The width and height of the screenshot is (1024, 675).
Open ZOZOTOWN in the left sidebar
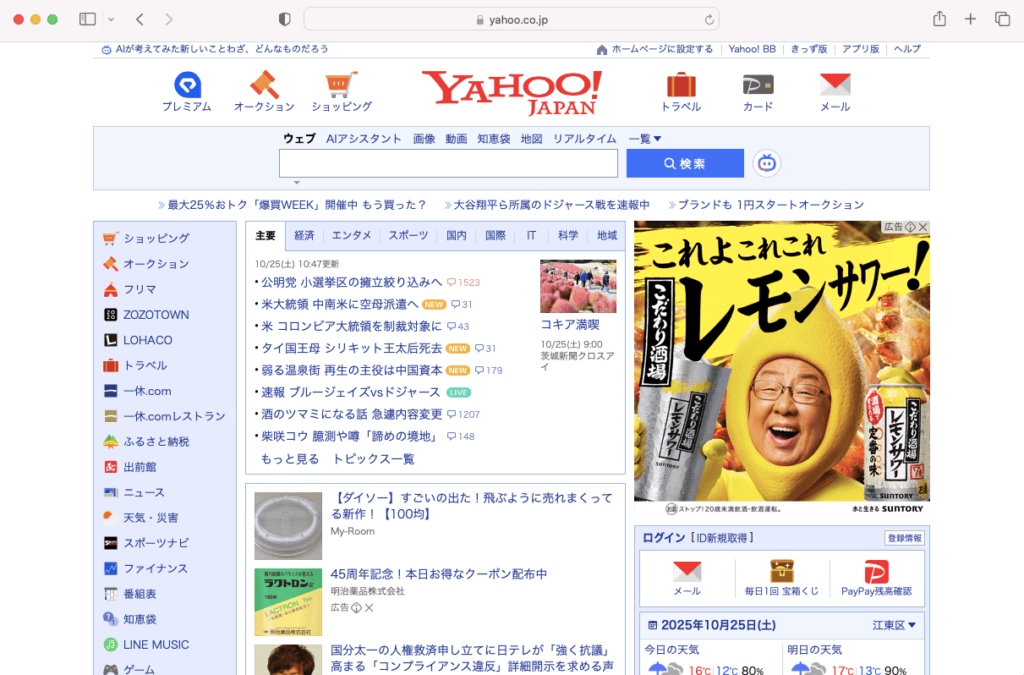tap(156, 315)
